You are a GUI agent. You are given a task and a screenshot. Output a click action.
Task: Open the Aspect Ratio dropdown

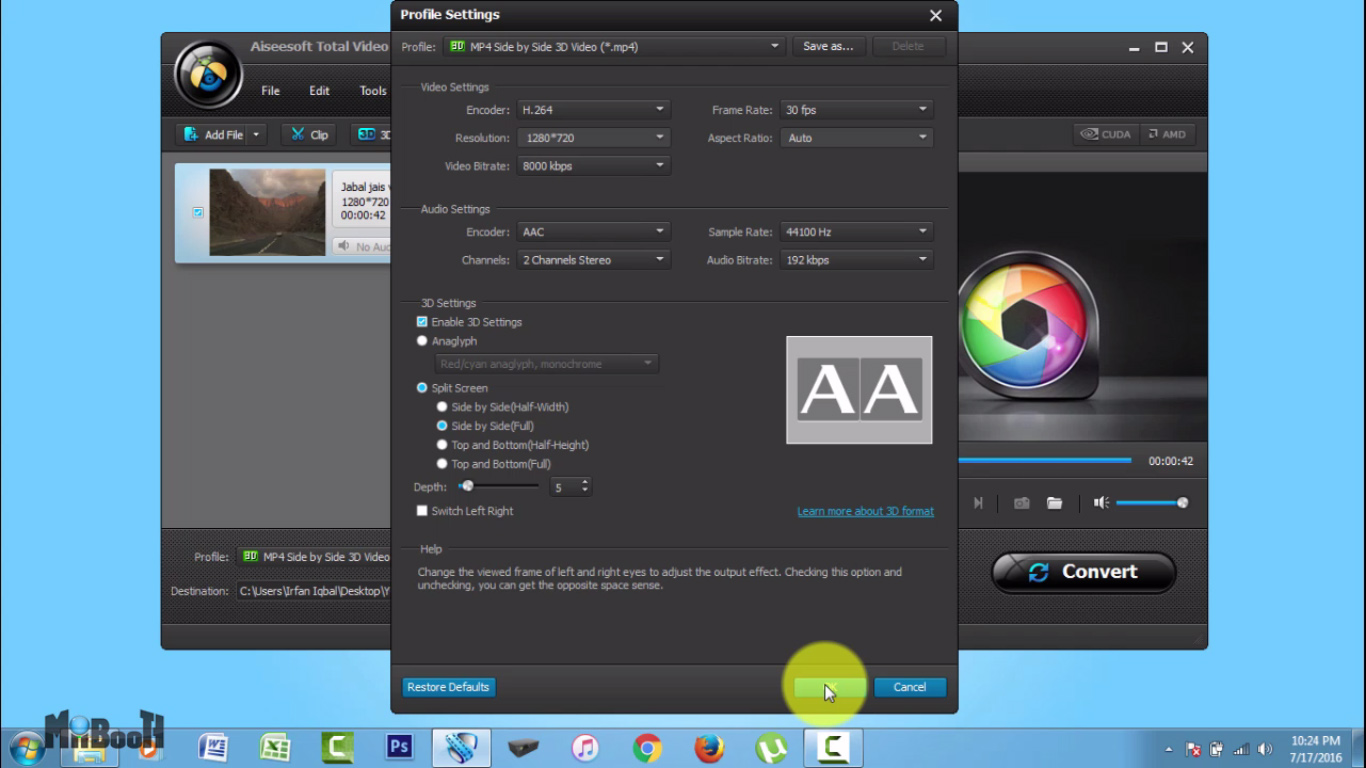coord(857,138)
